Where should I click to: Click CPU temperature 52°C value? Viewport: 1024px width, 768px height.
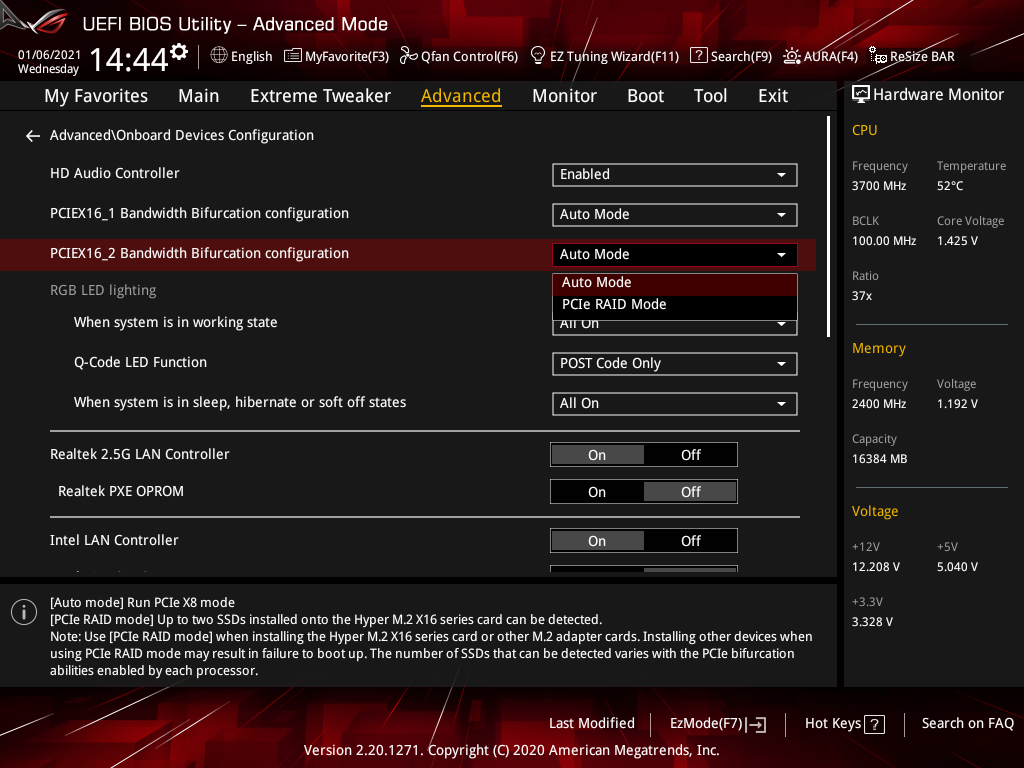[x=950, y=186]
